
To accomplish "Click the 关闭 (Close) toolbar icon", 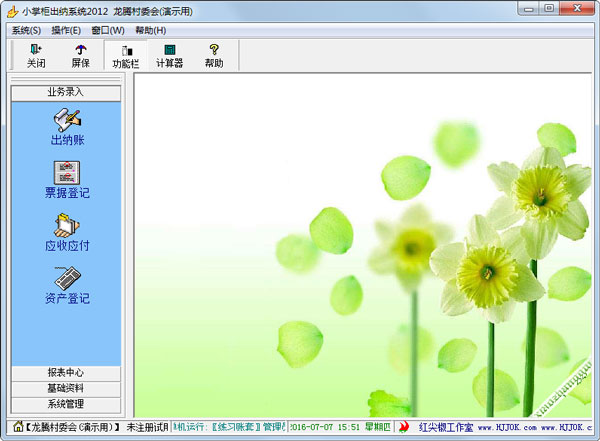I will tap(36, 55).
